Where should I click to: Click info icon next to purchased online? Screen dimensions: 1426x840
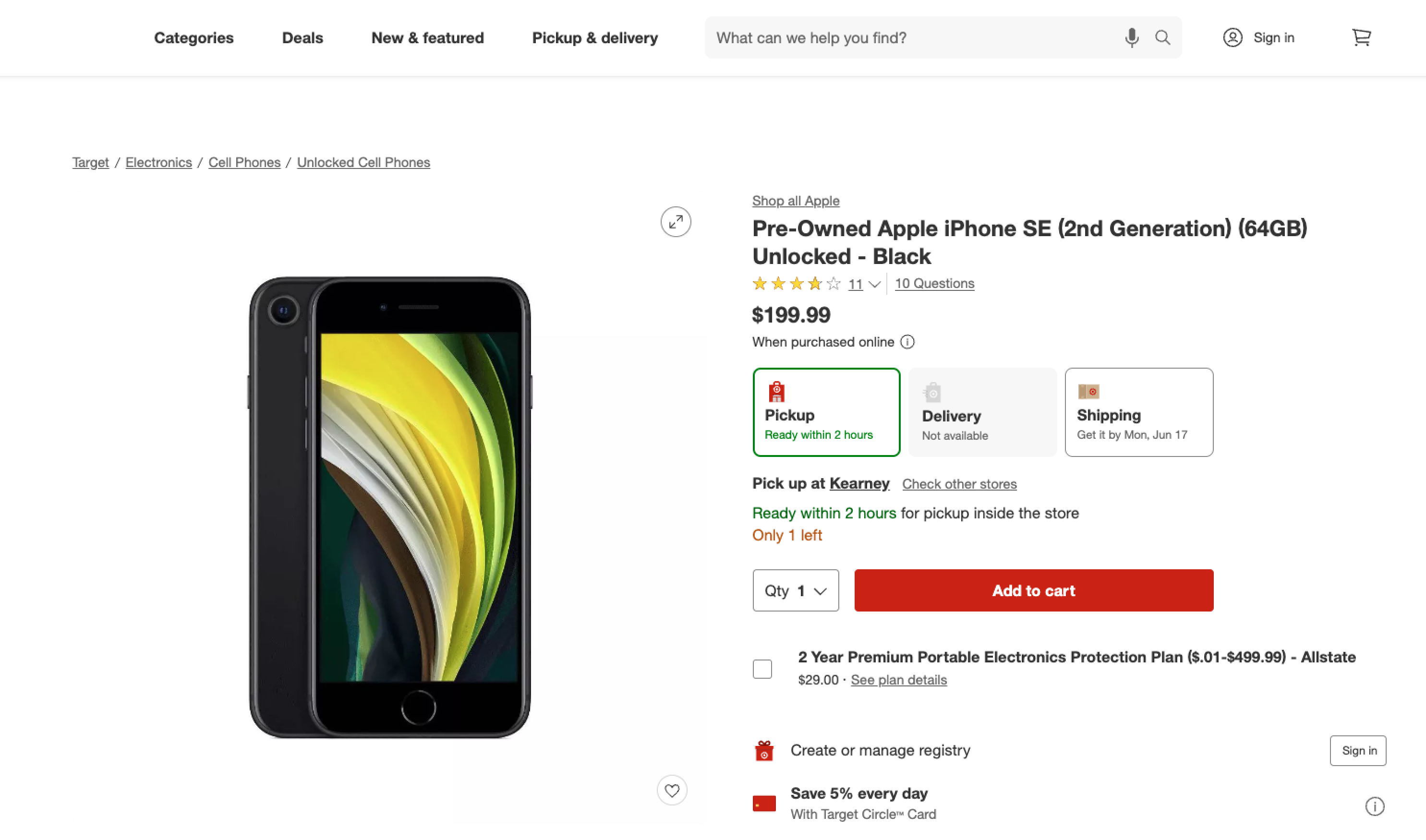click(x=907, y=342)
